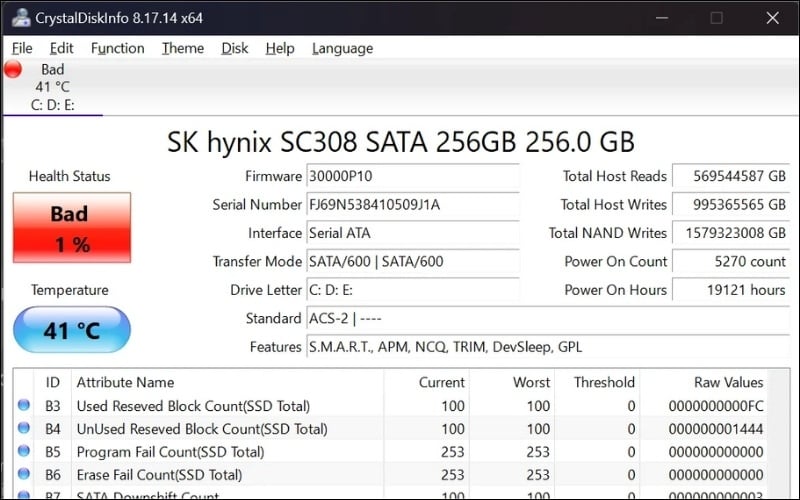Click blue status dot for attribute B6
The width and height of the screenshot is (800, 500).
pos(24,475)
